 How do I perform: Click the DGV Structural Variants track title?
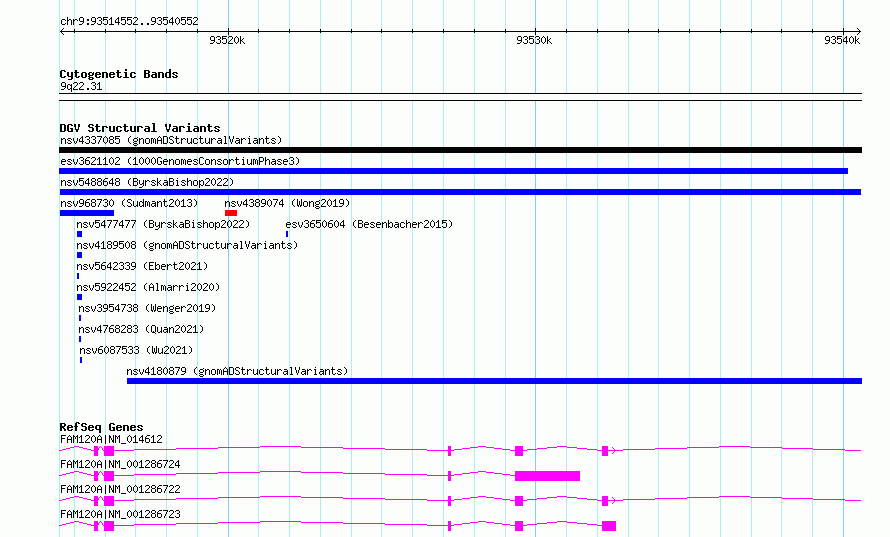[140, 128]
